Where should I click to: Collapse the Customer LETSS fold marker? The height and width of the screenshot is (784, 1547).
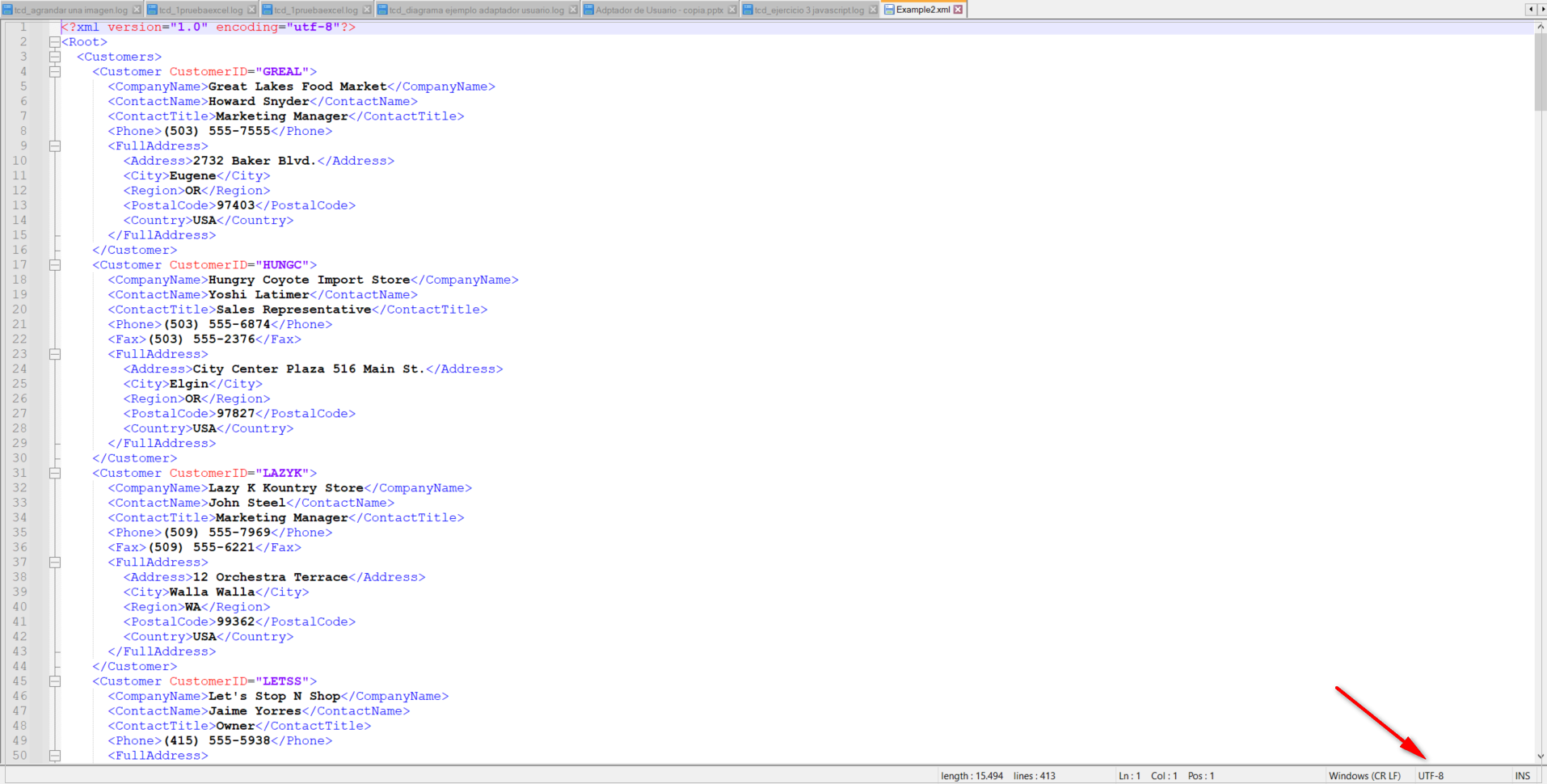click(55, 681)
